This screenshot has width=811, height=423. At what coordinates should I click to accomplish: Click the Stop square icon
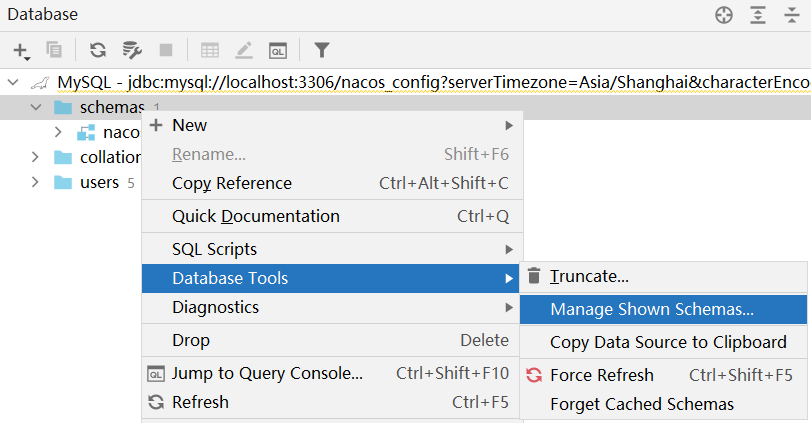coord(166,50)
